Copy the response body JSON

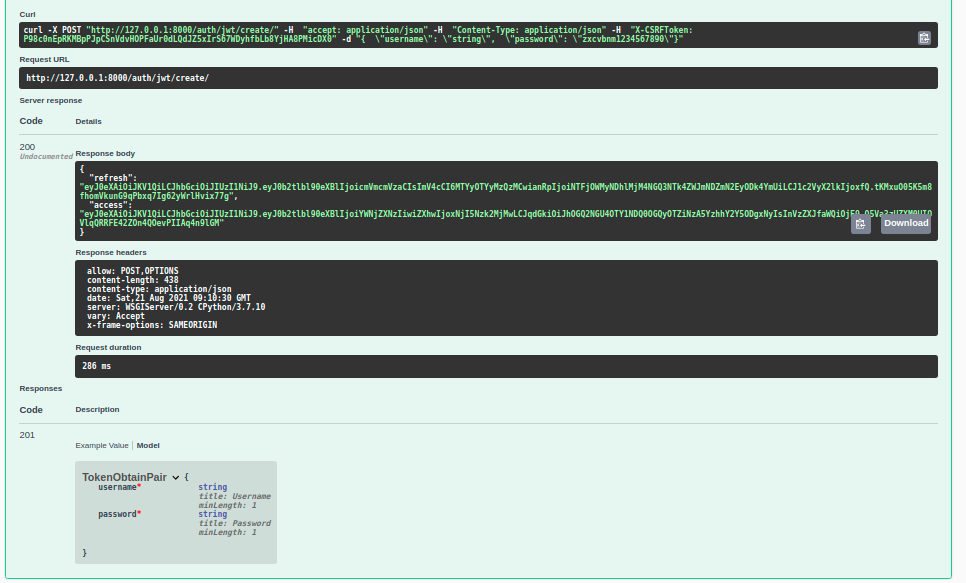pyautogui.click(x=860, y=225)
